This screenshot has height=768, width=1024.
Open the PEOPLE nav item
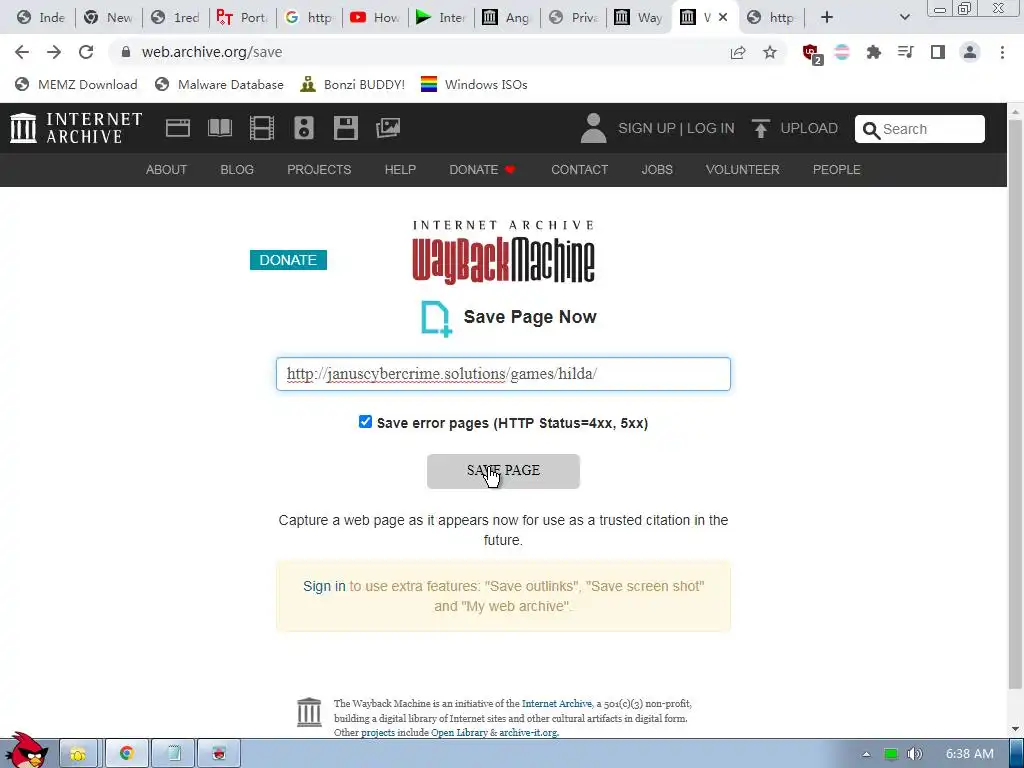837,170
